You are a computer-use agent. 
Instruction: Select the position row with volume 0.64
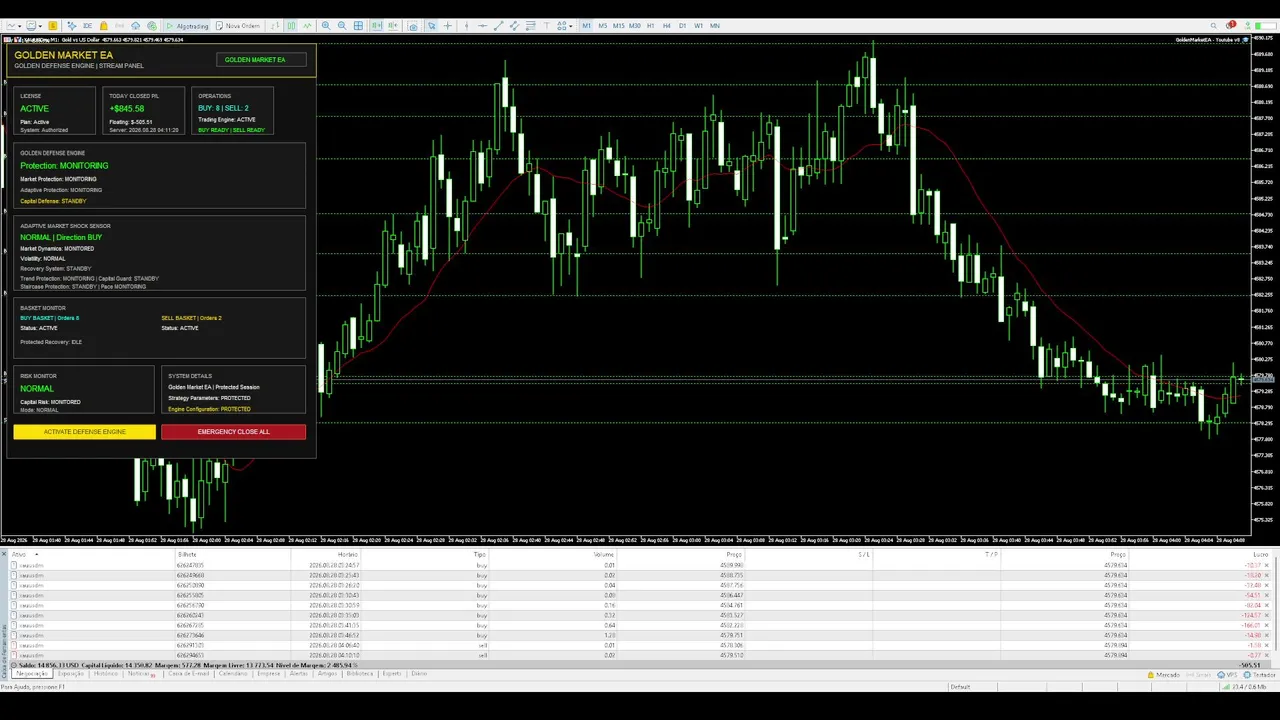pyautogui.click(x=640, y=625)
